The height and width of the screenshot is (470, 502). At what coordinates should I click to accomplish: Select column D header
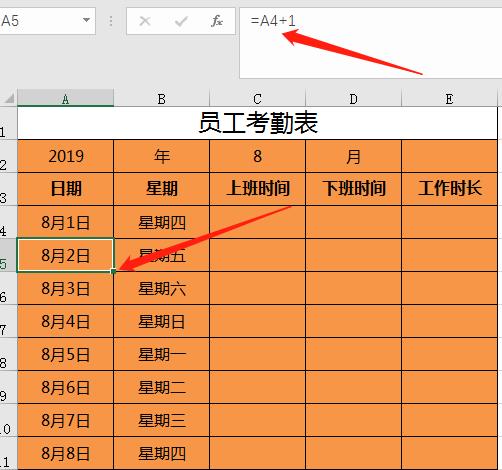(353, 99)
